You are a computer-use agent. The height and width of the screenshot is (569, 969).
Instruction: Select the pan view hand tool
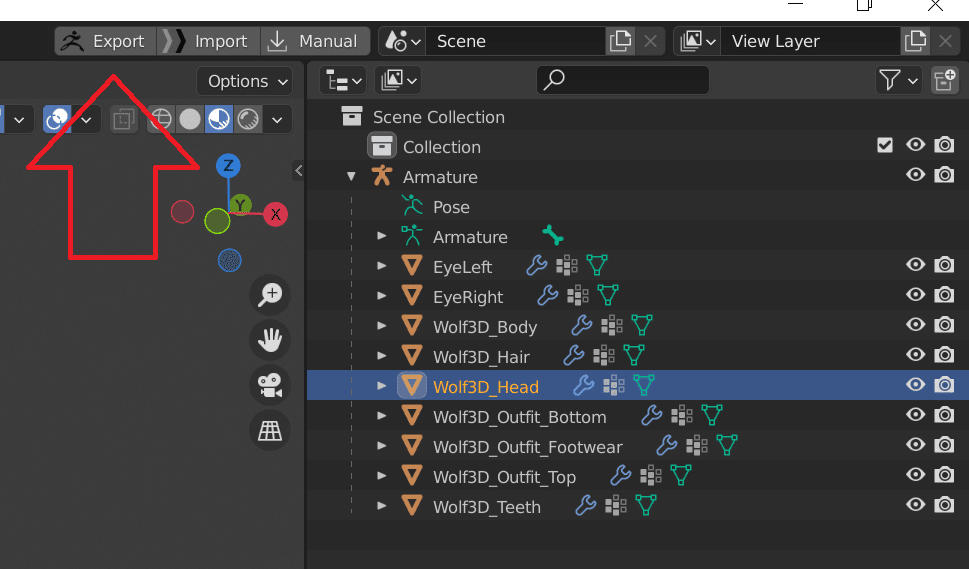(270, 341)
